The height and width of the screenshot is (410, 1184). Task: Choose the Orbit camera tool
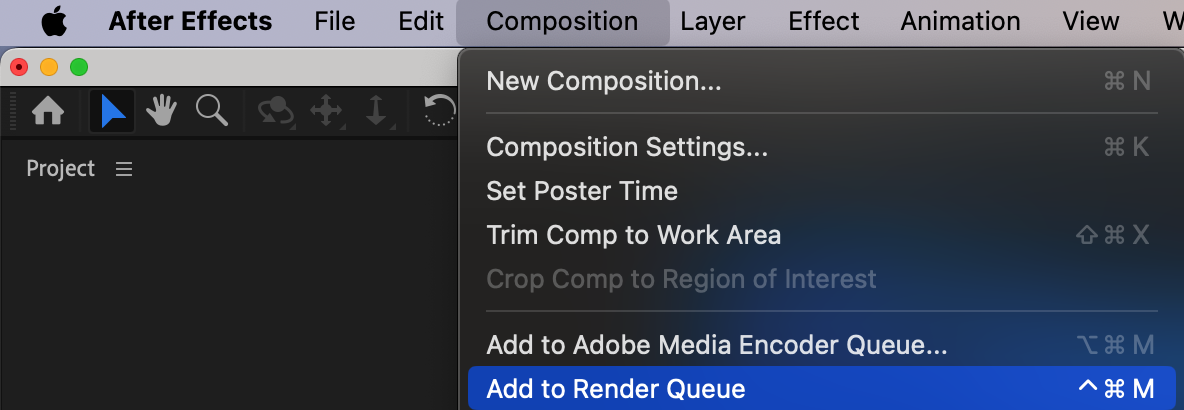click(275, 111)
